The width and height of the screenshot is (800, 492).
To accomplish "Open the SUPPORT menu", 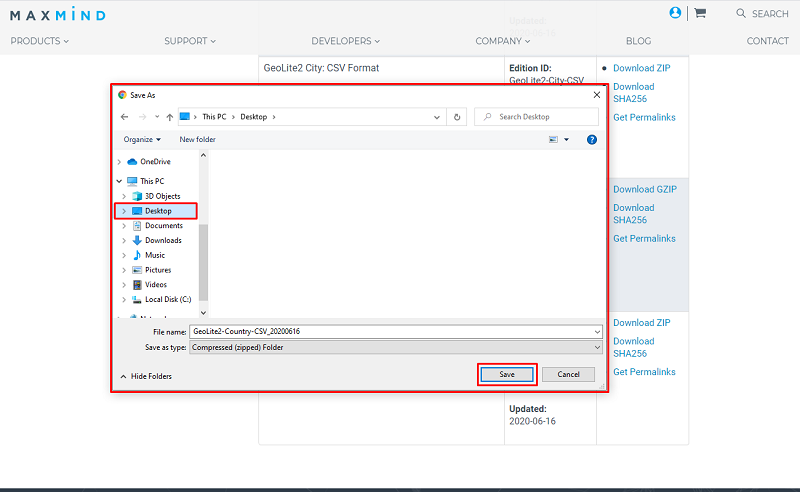I will tap(190, 41).
